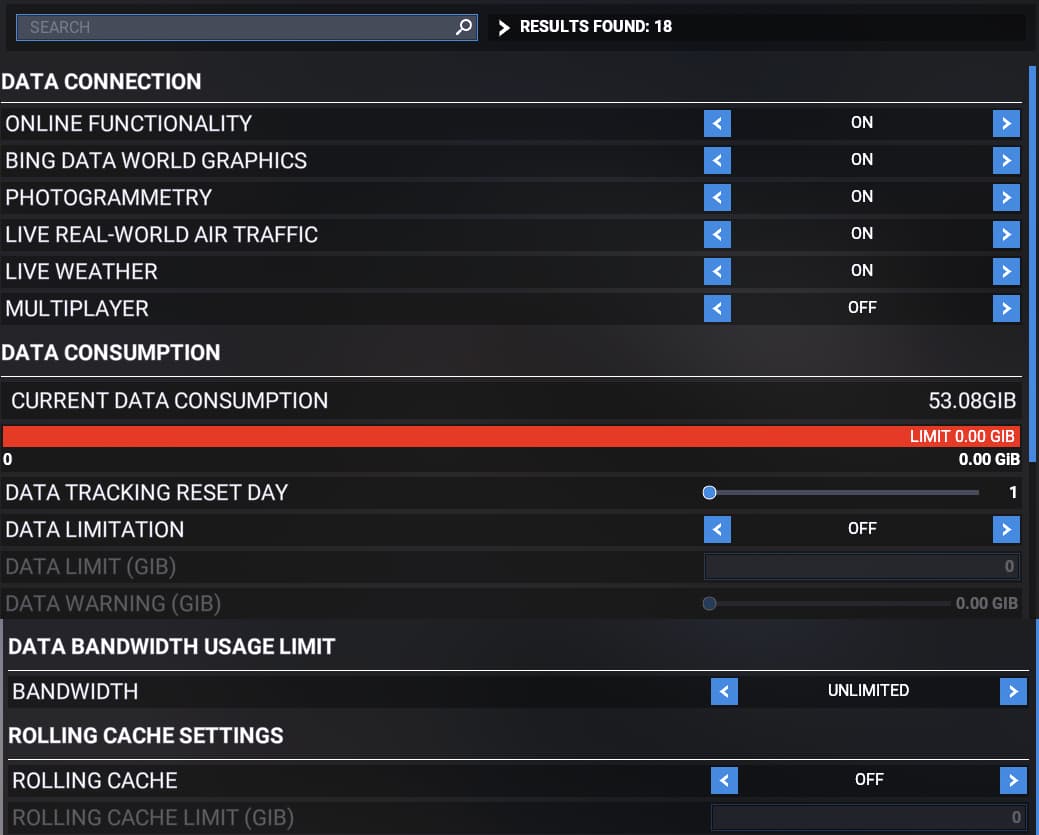Click right arrow for Online Functionality
1039x835 pixels.
(x=1006, y=123)
